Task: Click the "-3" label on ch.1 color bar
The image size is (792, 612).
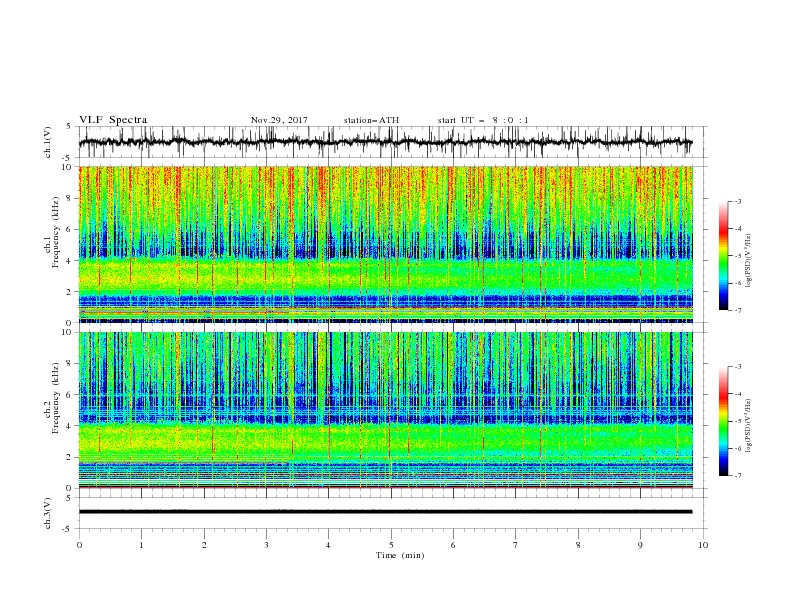Action: (738, 201)
